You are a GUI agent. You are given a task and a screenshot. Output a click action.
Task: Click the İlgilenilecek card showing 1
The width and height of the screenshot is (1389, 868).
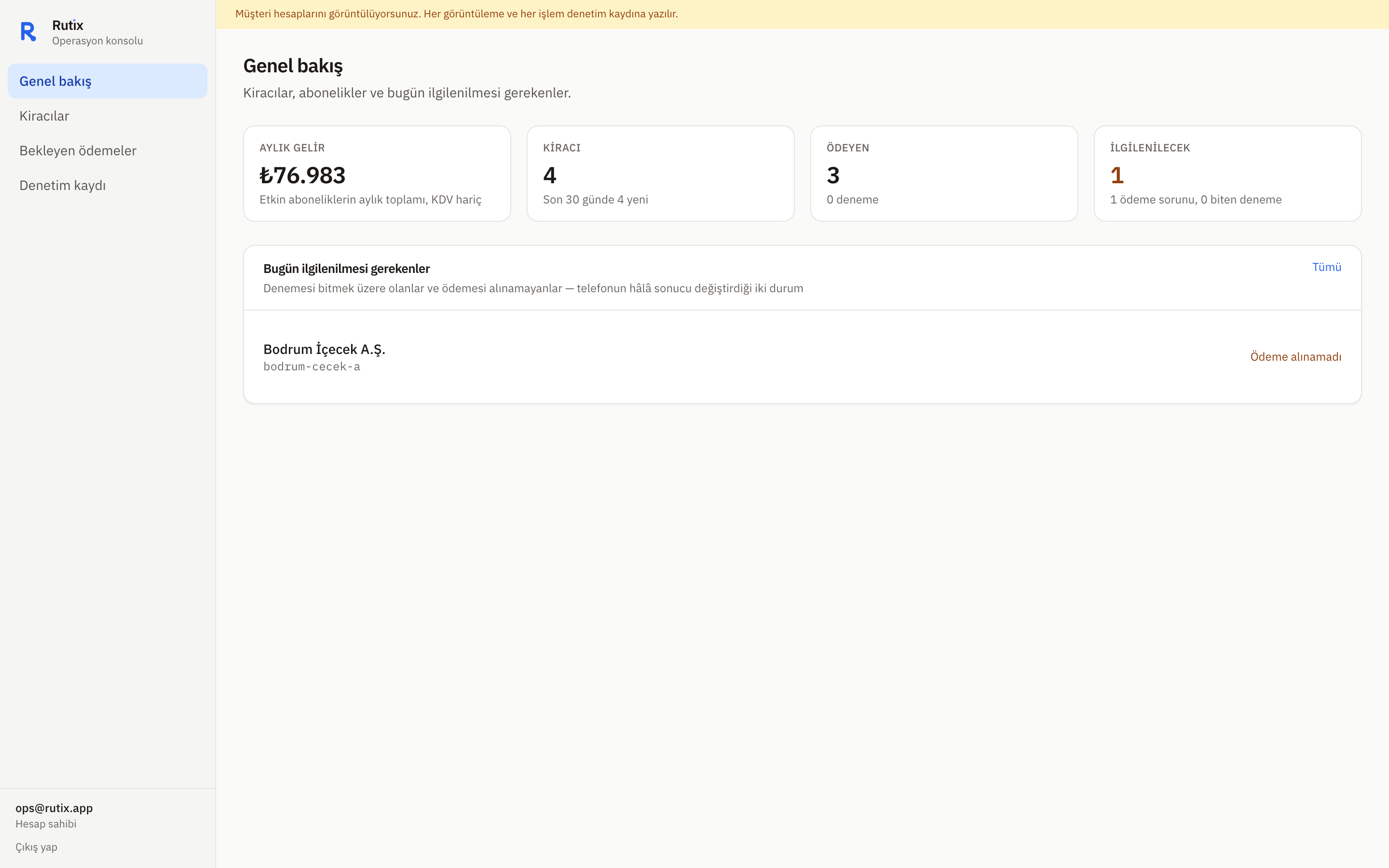tap(1228, 174)
